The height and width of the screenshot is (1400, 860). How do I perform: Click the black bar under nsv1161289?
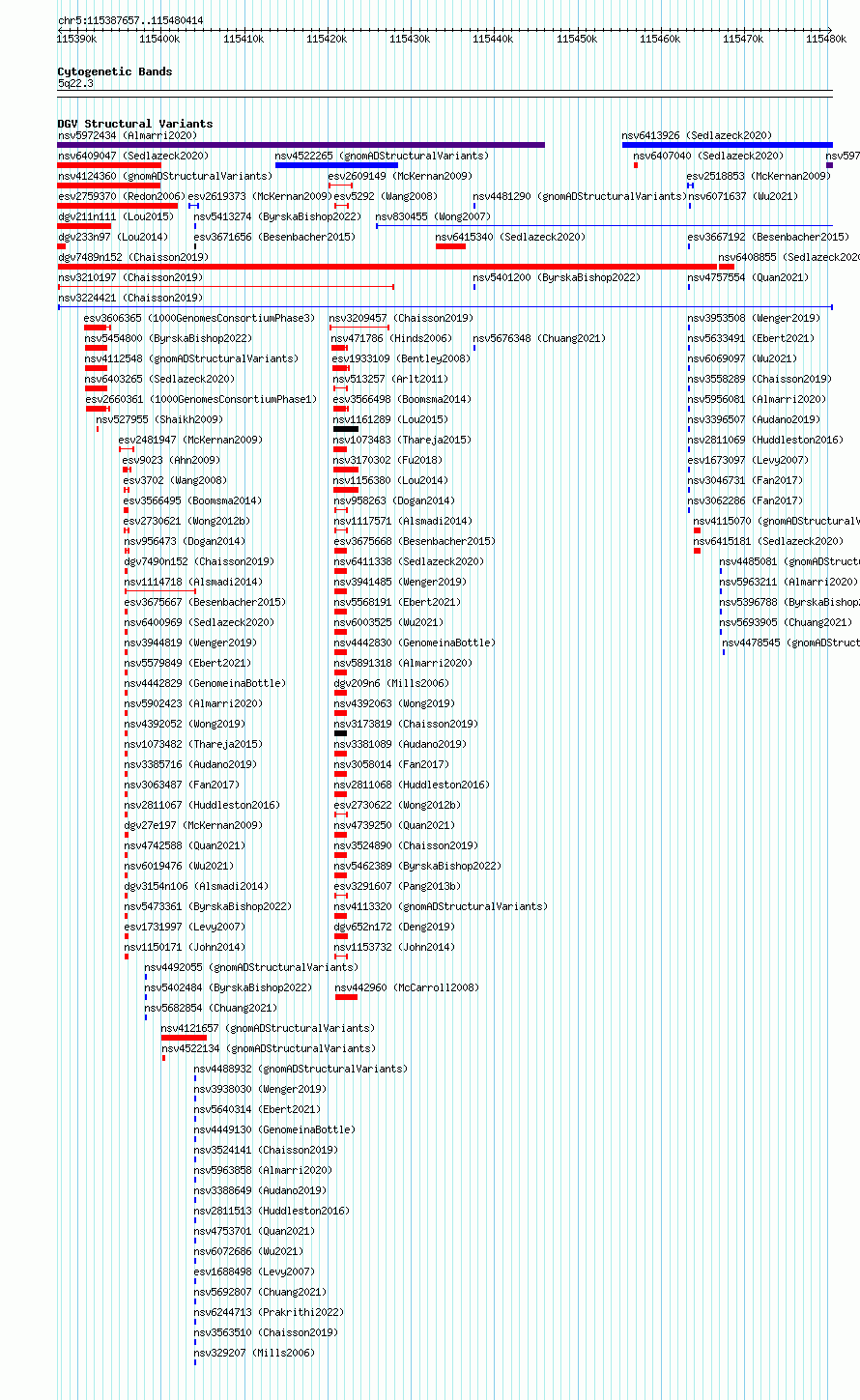point(346,429)
